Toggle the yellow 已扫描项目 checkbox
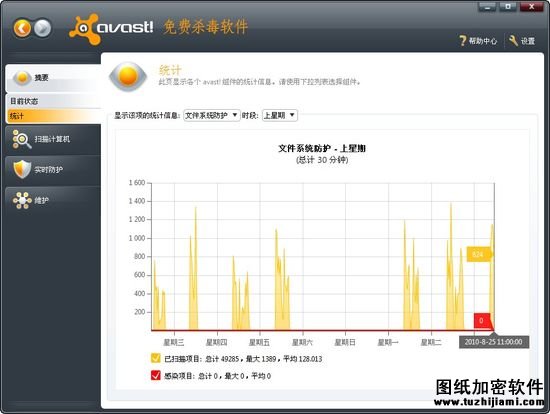 [155, 358]
